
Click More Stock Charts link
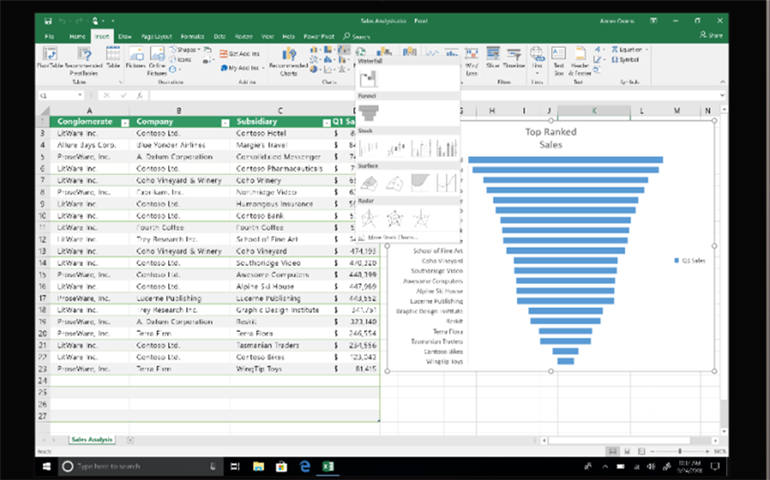(x=392, y=237)
